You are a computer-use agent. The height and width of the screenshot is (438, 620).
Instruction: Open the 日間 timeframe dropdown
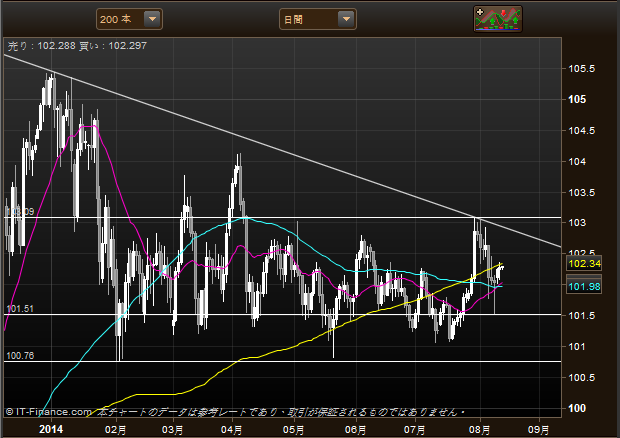(x=318, y=19)
